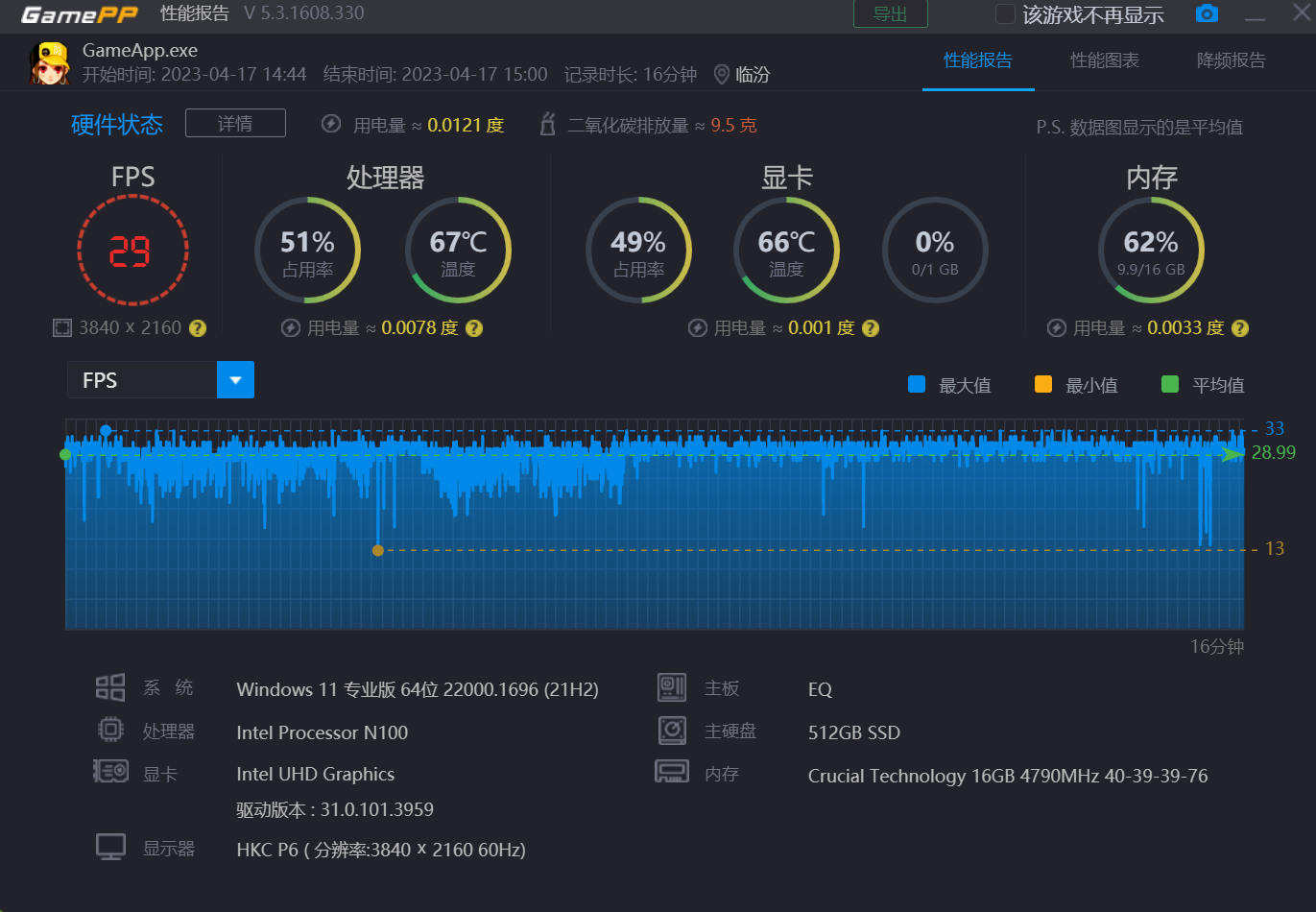Click the processor 51% usage gauge
This screenshot has height=912, width=1316.
pyautogui.click(x=307, y=251)
